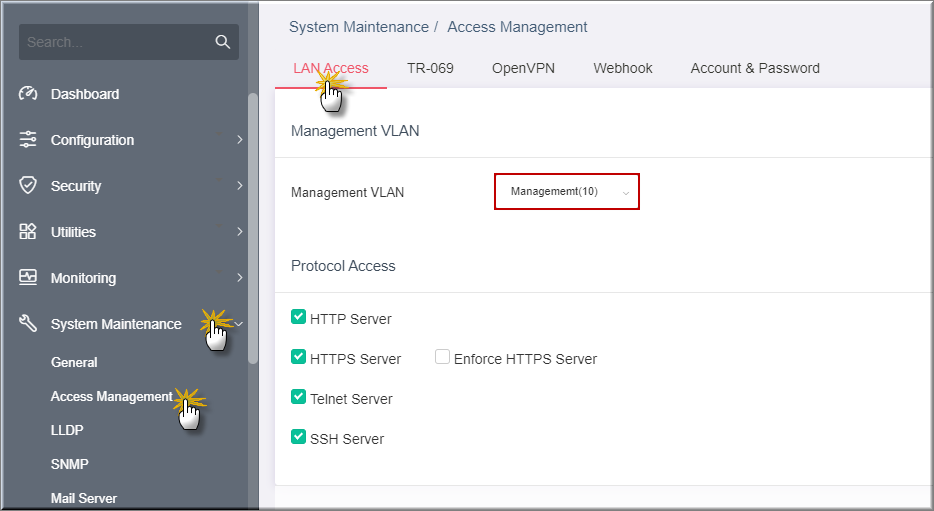
Task: Switch to the OpenVPN tab
Action: click(523, 68)
